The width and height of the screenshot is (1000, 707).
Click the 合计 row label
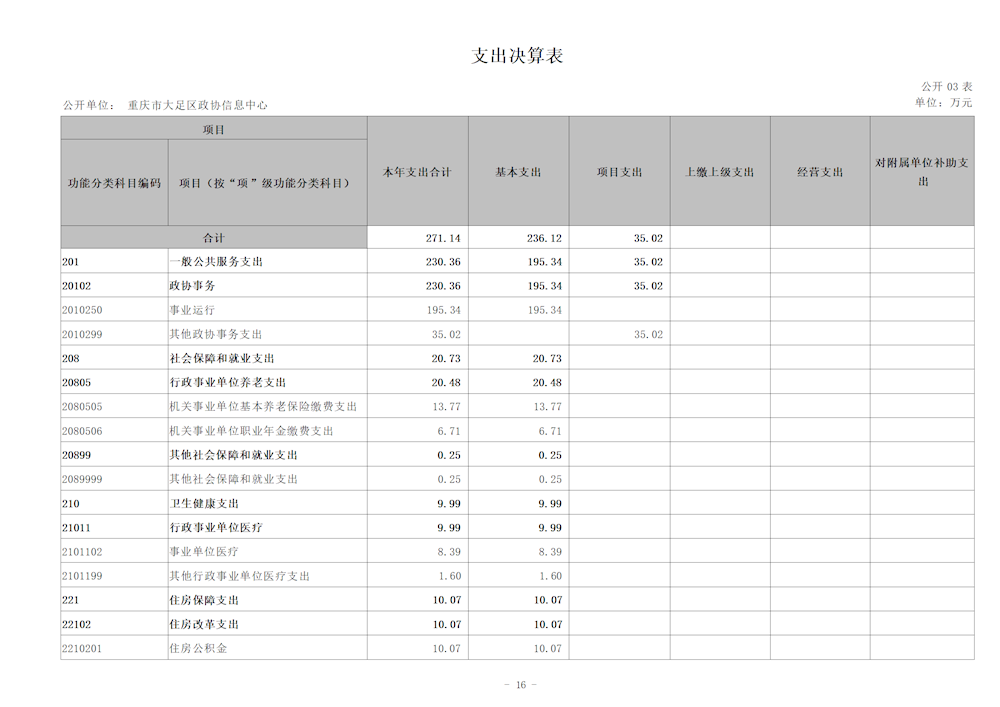(x=214, y=238)
